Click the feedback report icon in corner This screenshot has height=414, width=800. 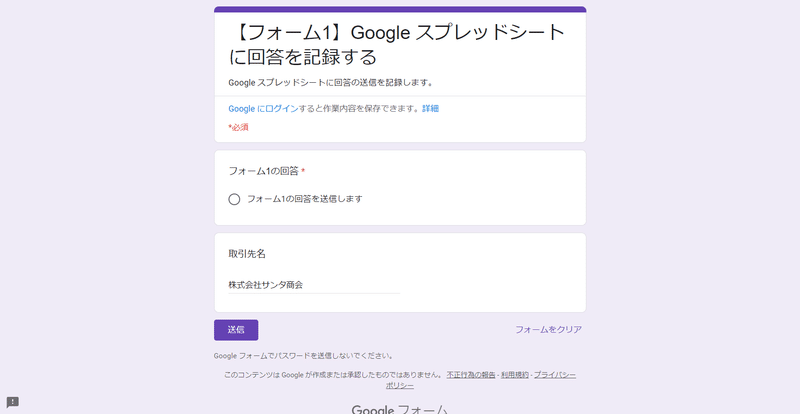13,402
